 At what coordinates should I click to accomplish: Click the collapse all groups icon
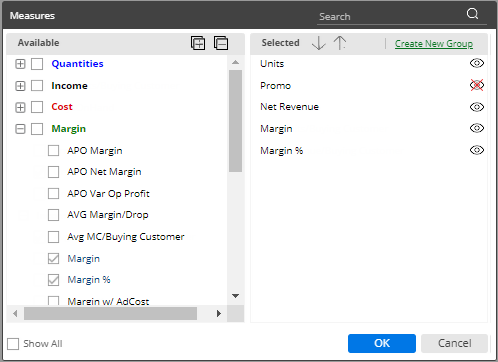[221, 43]
